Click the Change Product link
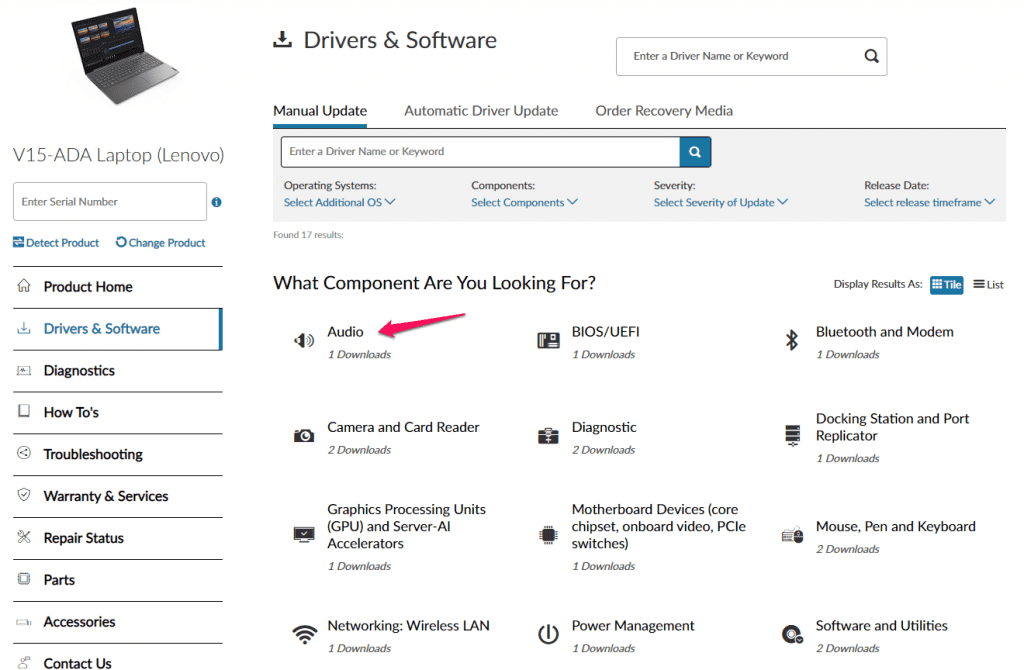The image size is (1024, 670). pos(160,243)
